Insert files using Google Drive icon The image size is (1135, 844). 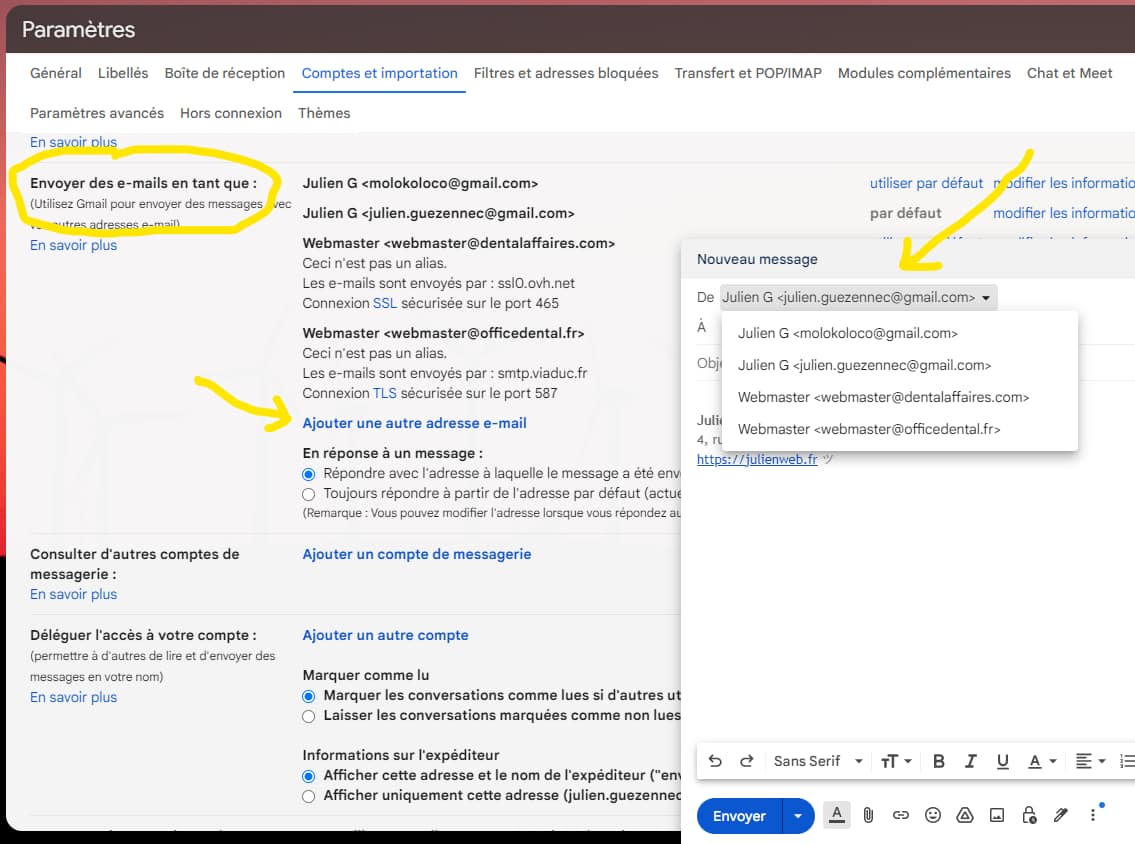[965, 816]
